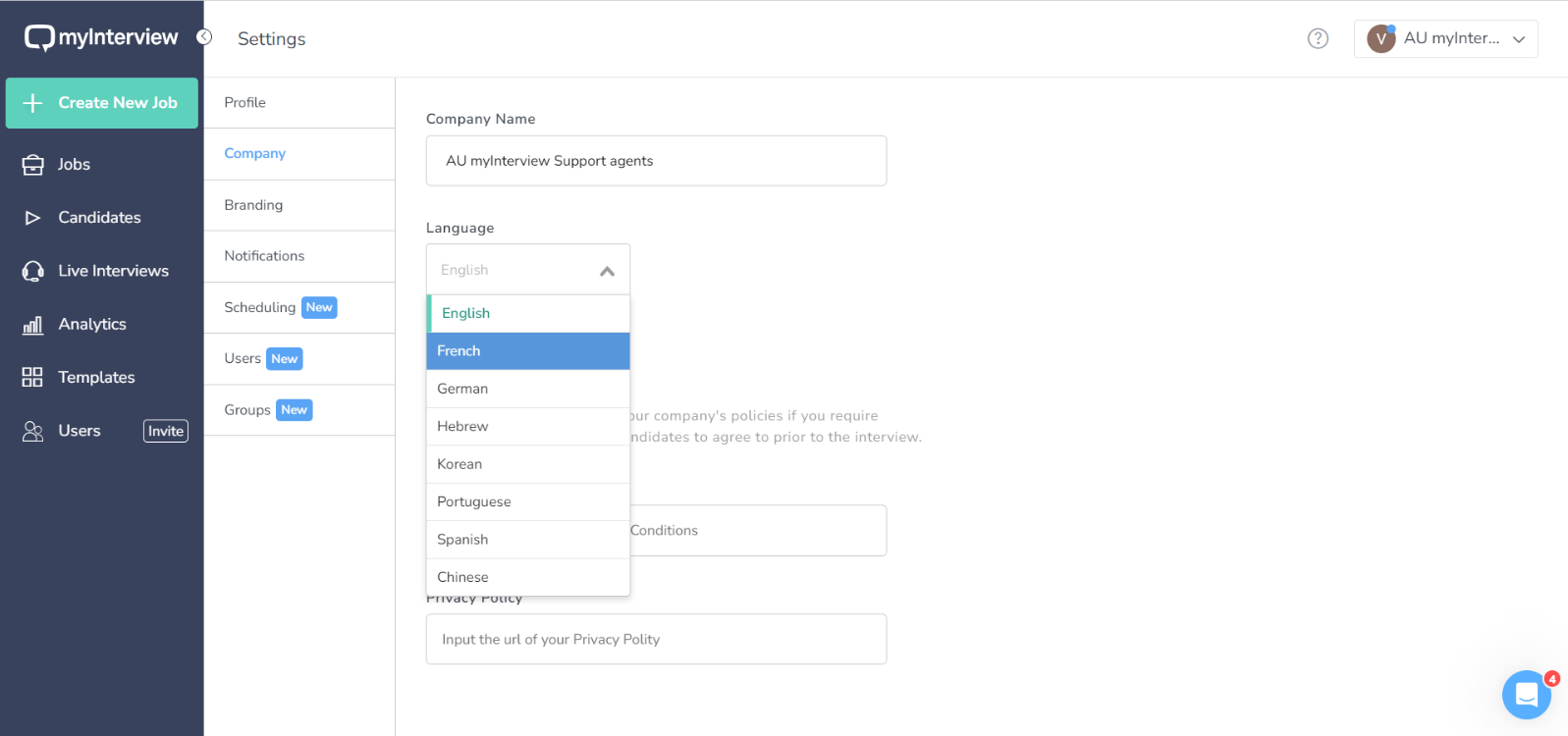This screenshot has width=1568, height=736.
Task: Go to the Scheduling settings tab
Action: pyautogui.click(x=260, y=307)
